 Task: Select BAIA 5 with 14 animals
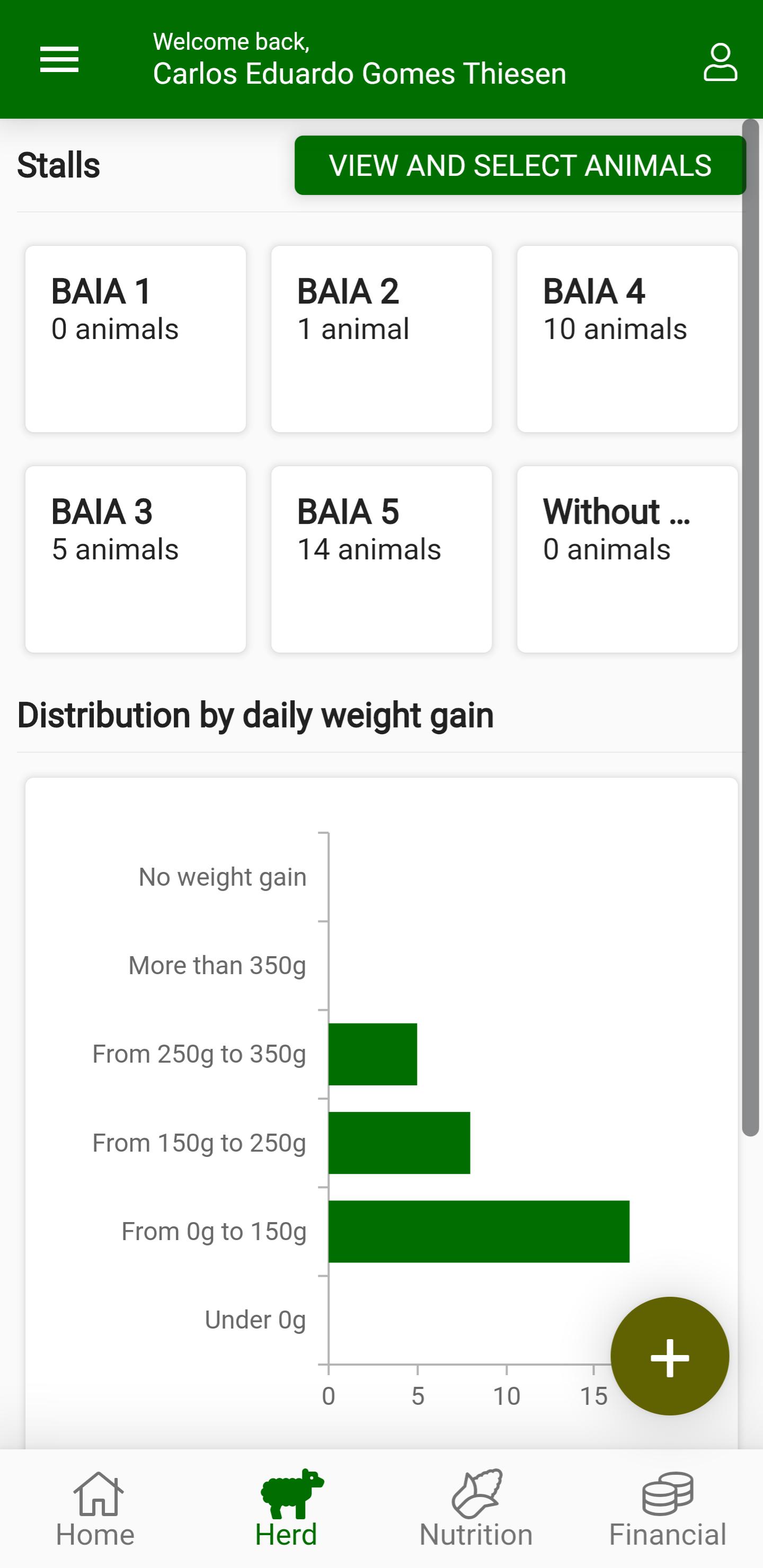pyautogui.click(x=382, y=559)
